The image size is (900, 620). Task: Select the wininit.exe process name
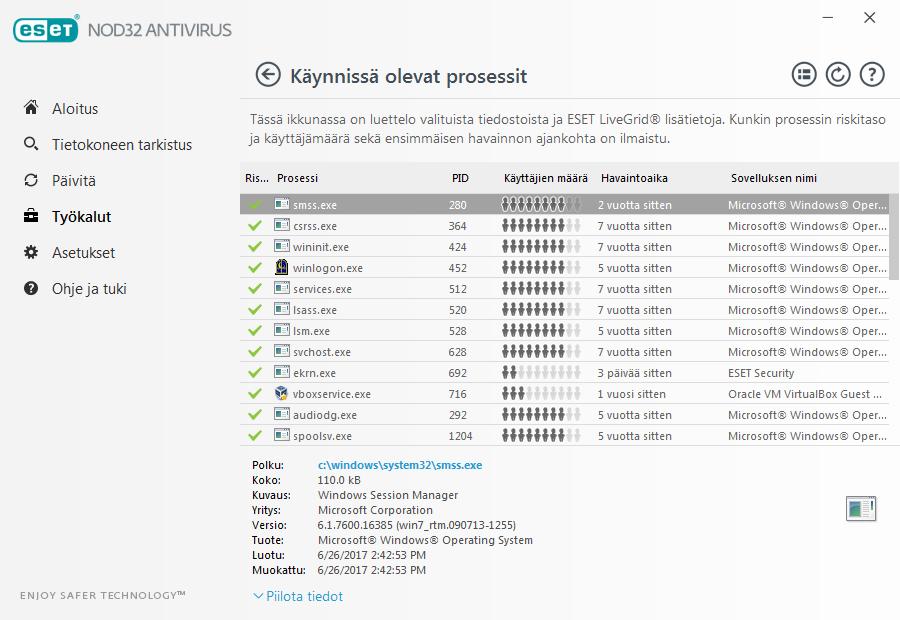321,247
